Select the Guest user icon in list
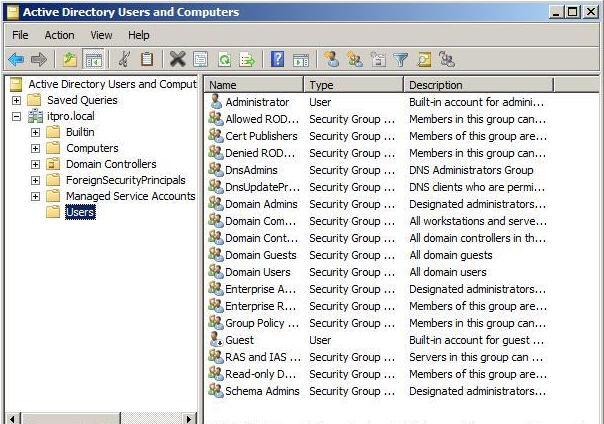Image resolution: width=604 pixels, height=424 pixels. pos(216,340)
